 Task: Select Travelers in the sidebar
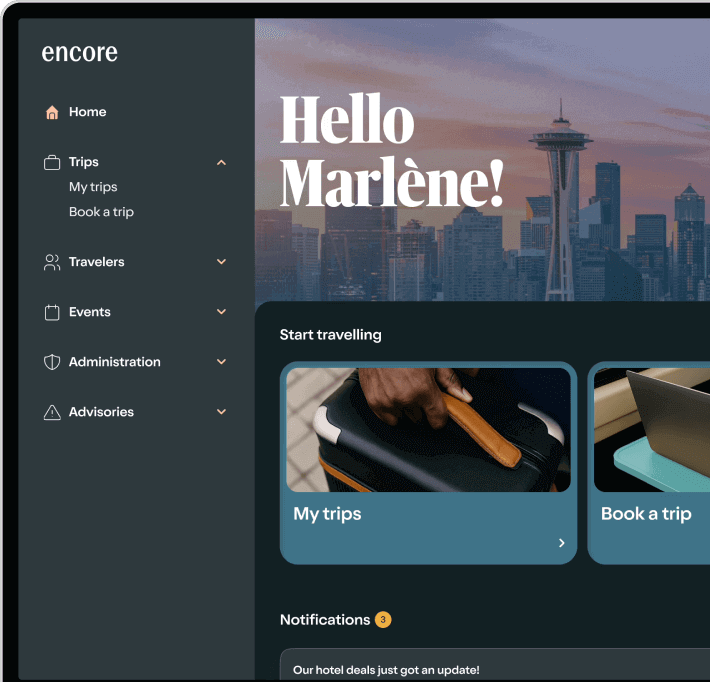[x=96, y=262]
